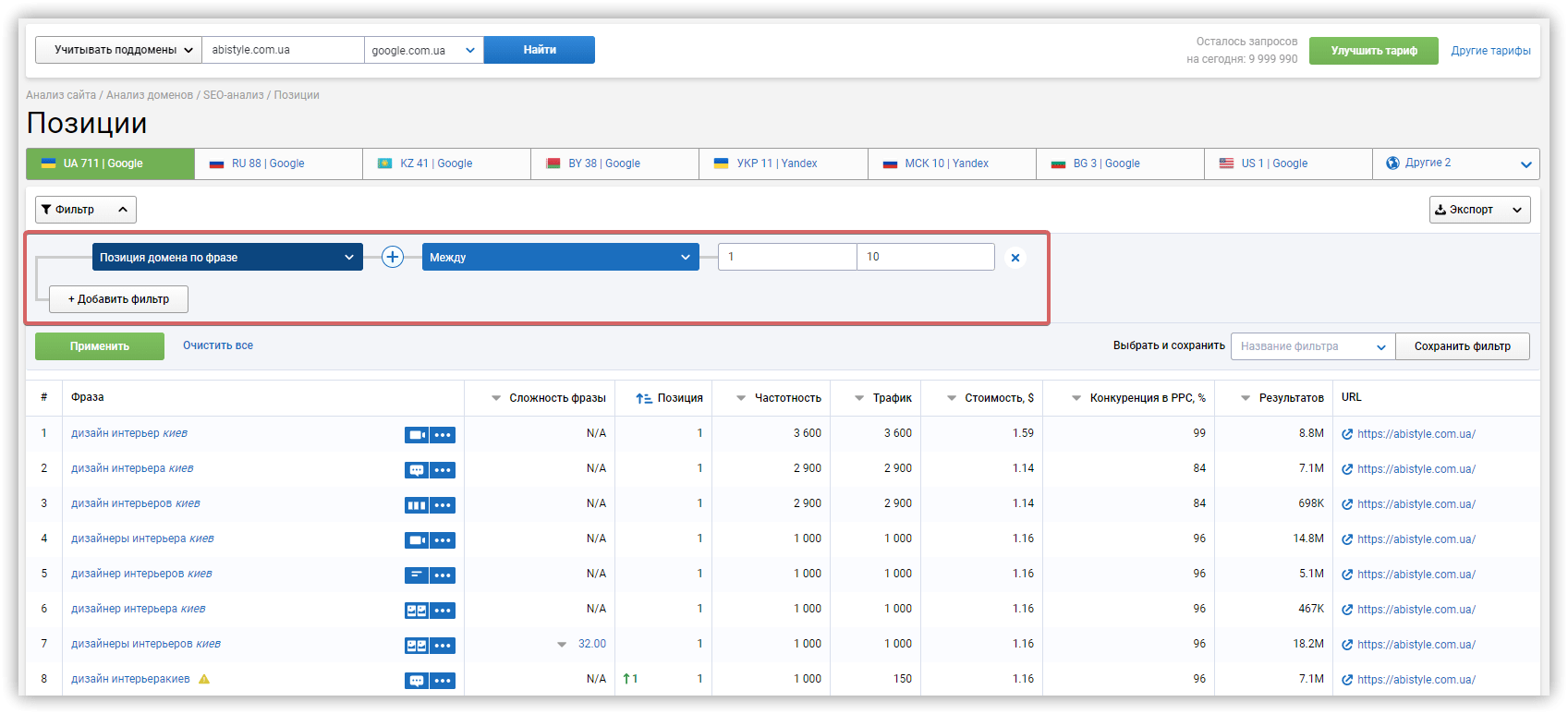Remove the filter with the X icon

(x=1015, y=258)
